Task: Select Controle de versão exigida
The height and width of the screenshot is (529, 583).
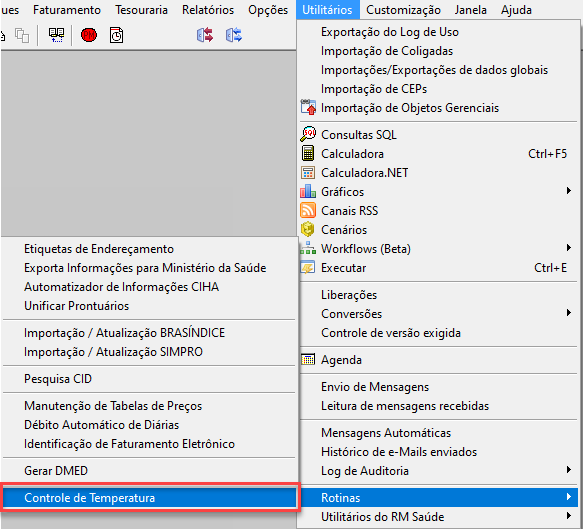Action: tap(438, 333)
